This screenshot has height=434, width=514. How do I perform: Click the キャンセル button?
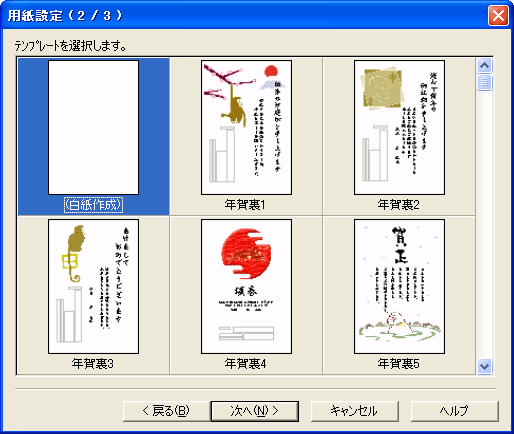coord(354,411)
